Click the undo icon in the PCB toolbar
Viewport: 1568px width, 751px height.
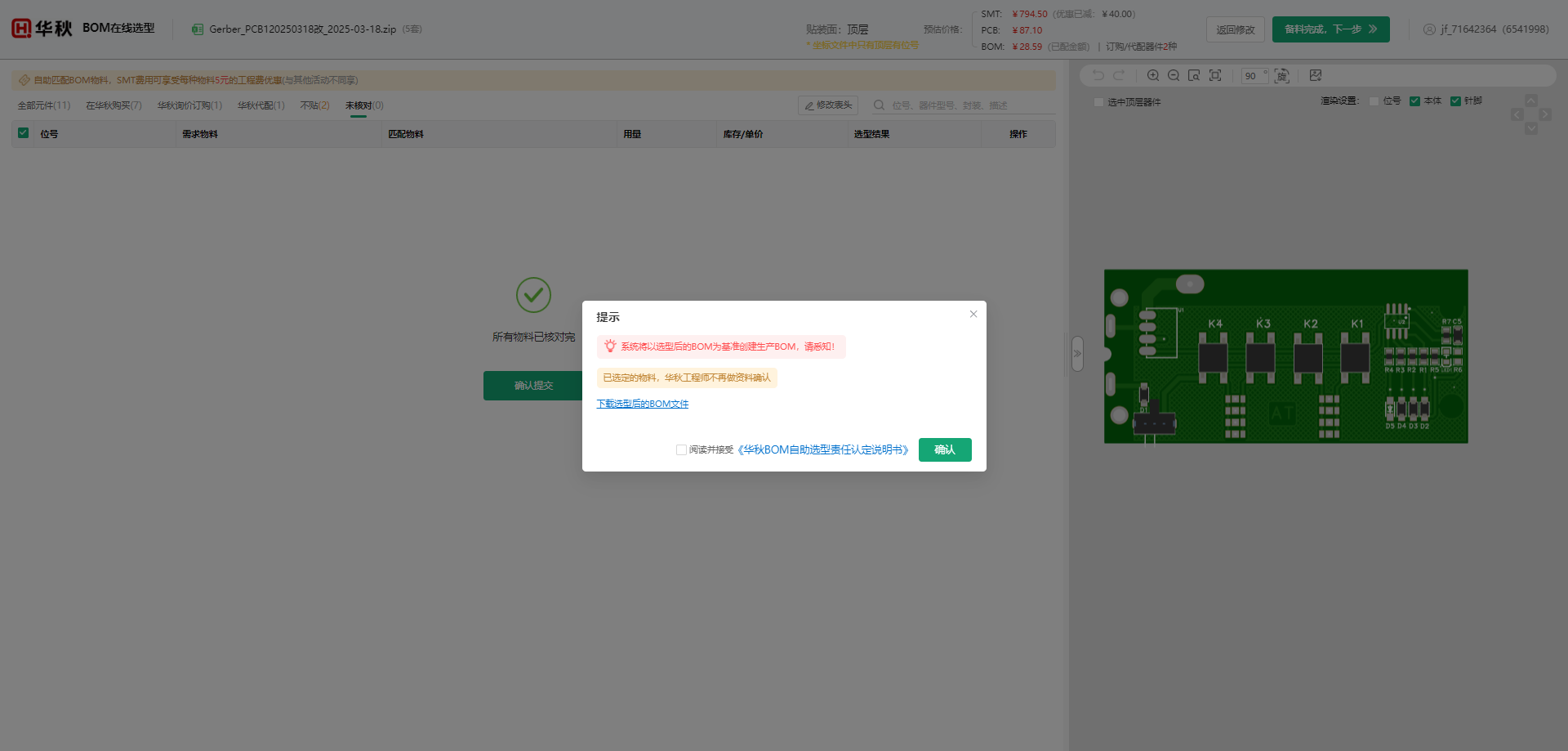click(x=1098, y=75)
